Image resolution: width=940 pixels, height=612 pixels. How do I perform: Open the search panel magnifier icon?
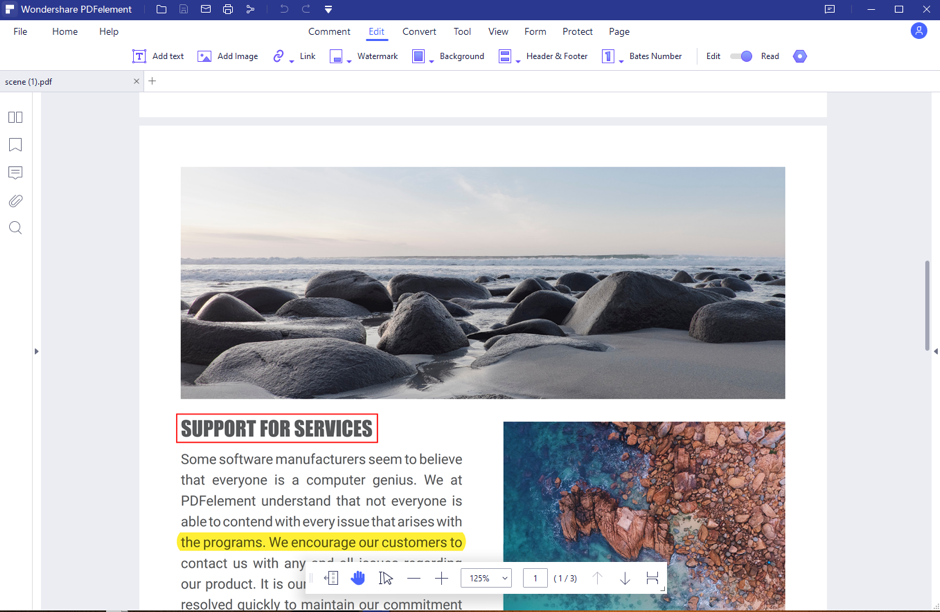(15, 228)
